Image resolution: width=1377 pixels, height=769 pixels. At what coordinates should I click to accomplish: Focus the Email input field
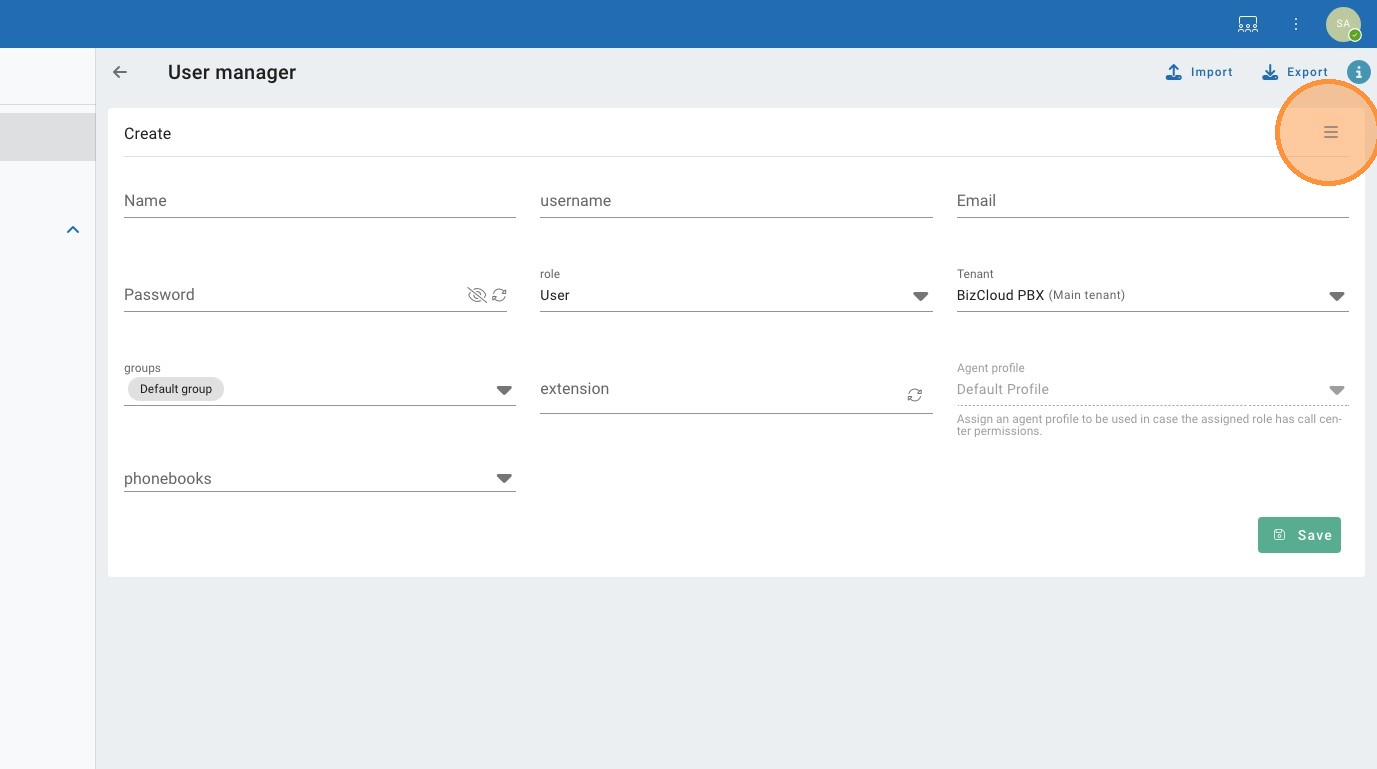[x=1153, y=201]
